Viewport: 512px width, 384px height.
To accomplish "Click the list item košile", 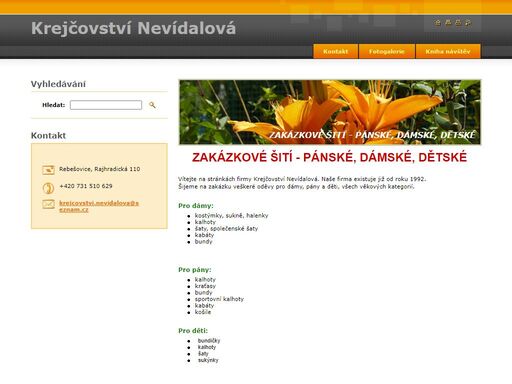I will coord(203,312).
